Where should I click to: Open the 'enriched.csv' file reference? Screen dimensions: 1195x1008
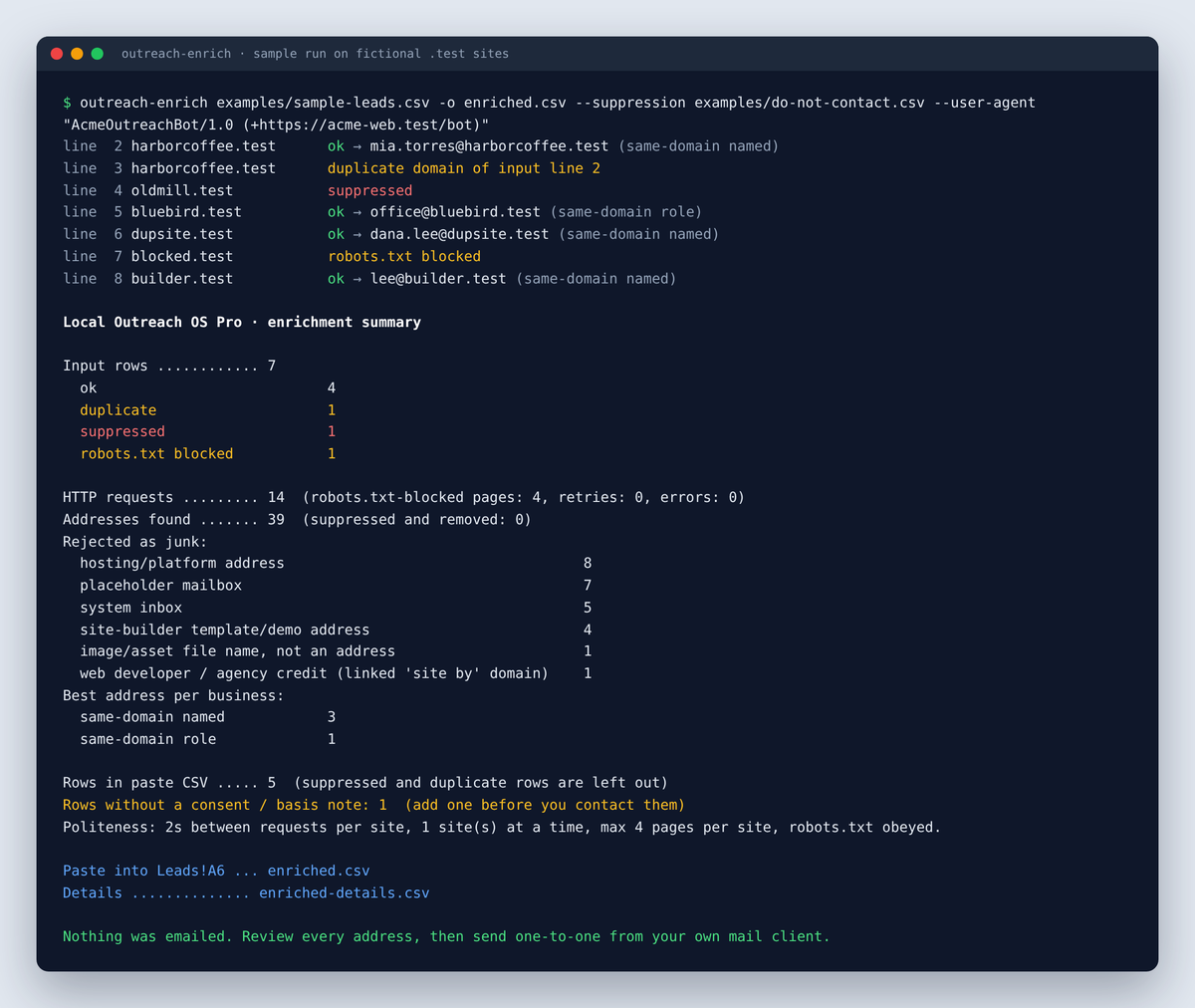[x=319, y=871]
